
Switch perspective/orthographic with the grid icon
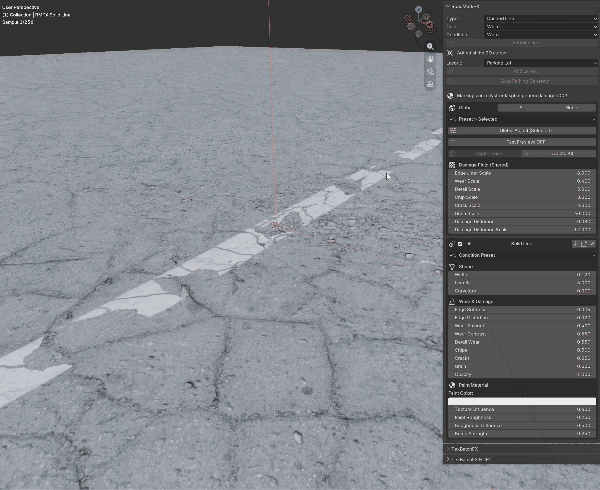(x=430, y=84)
